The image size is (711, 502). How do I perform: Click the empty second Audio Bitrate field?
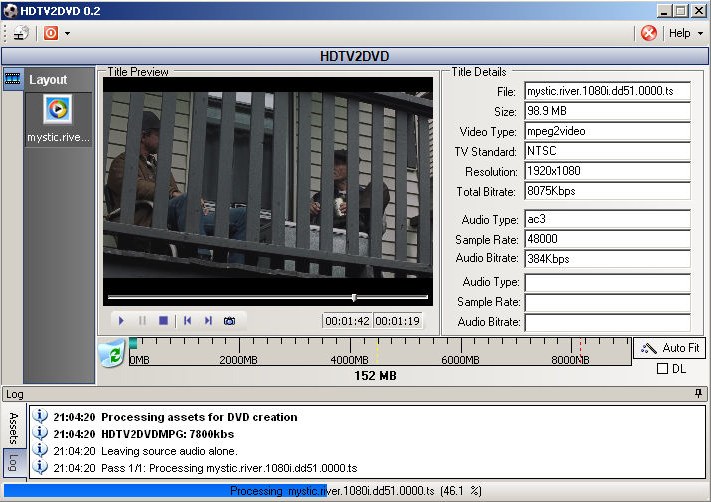click(x=608, y=322)
